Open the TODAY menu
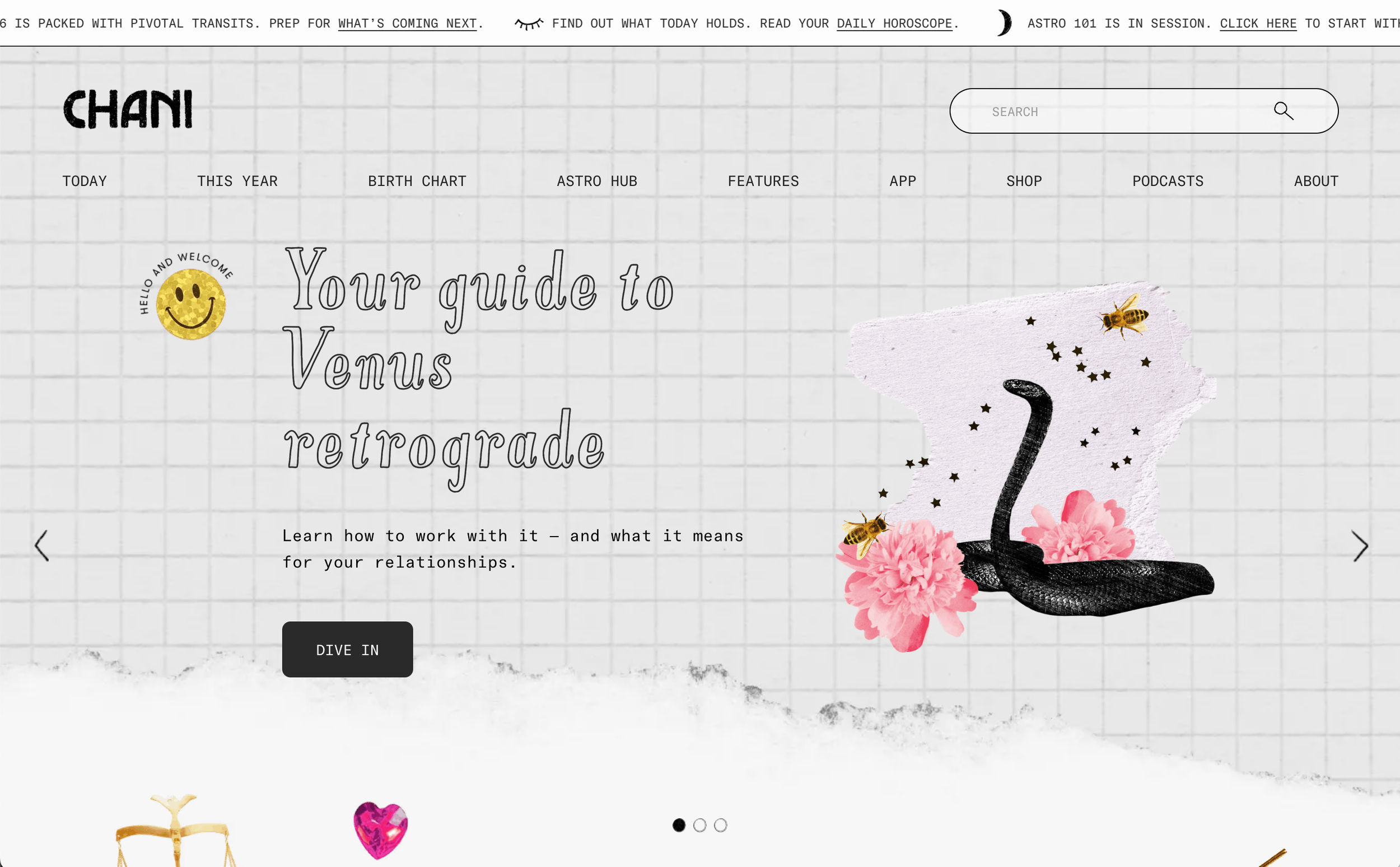The height and width of the screenshot is (867, 1400). pos(84,181)
